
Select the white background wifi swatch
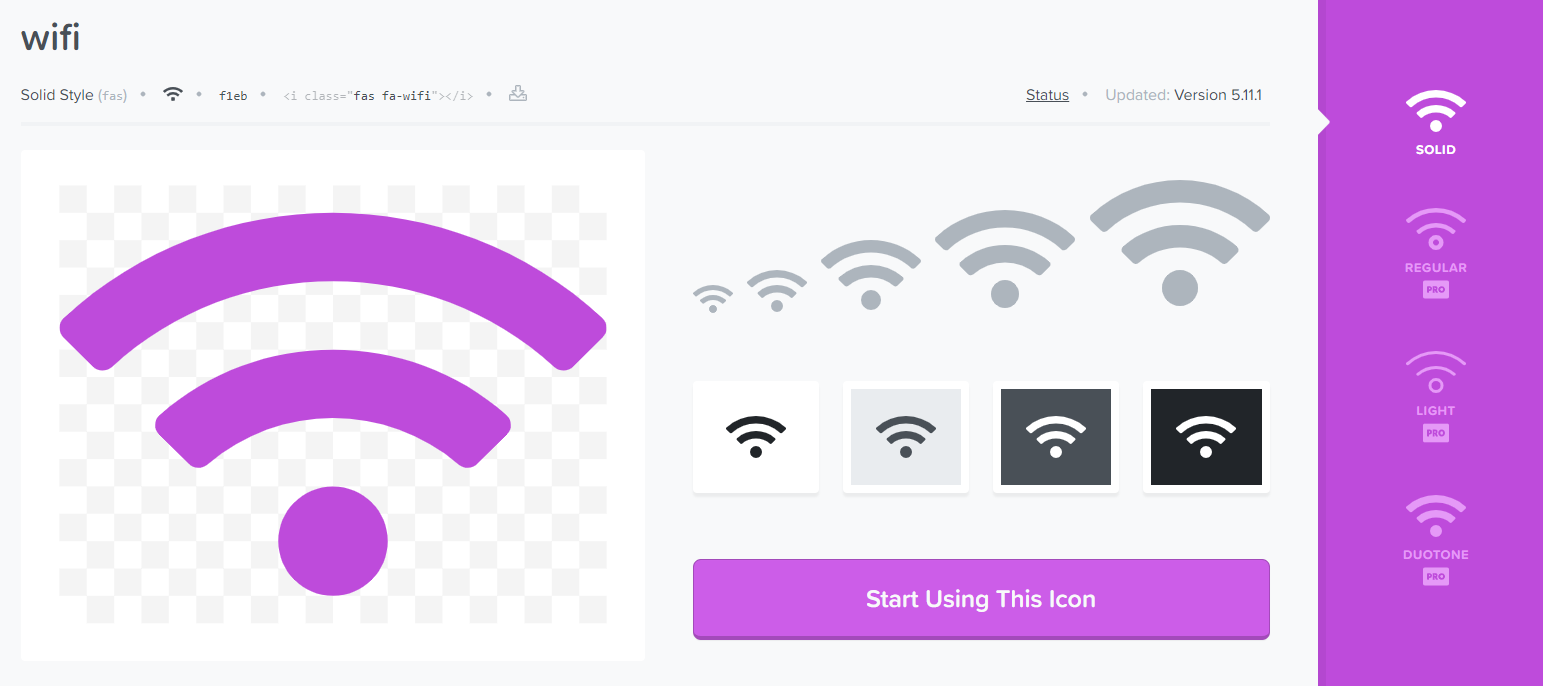756,437
